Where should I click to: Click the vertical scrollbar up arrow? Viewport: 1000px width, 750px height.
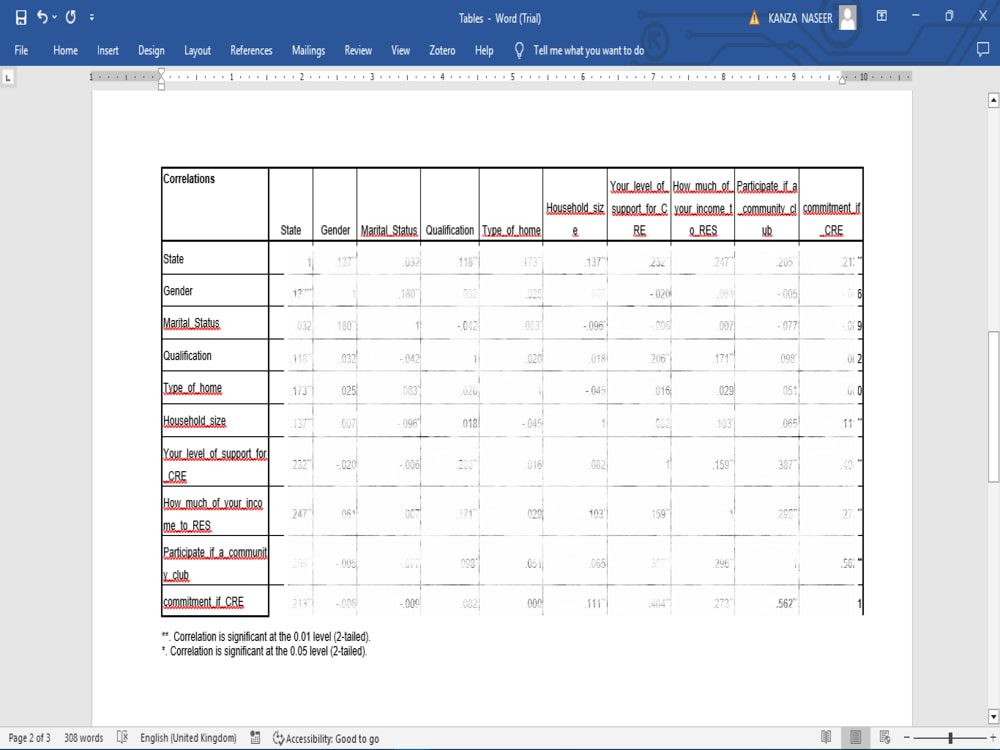pos(993,100)
